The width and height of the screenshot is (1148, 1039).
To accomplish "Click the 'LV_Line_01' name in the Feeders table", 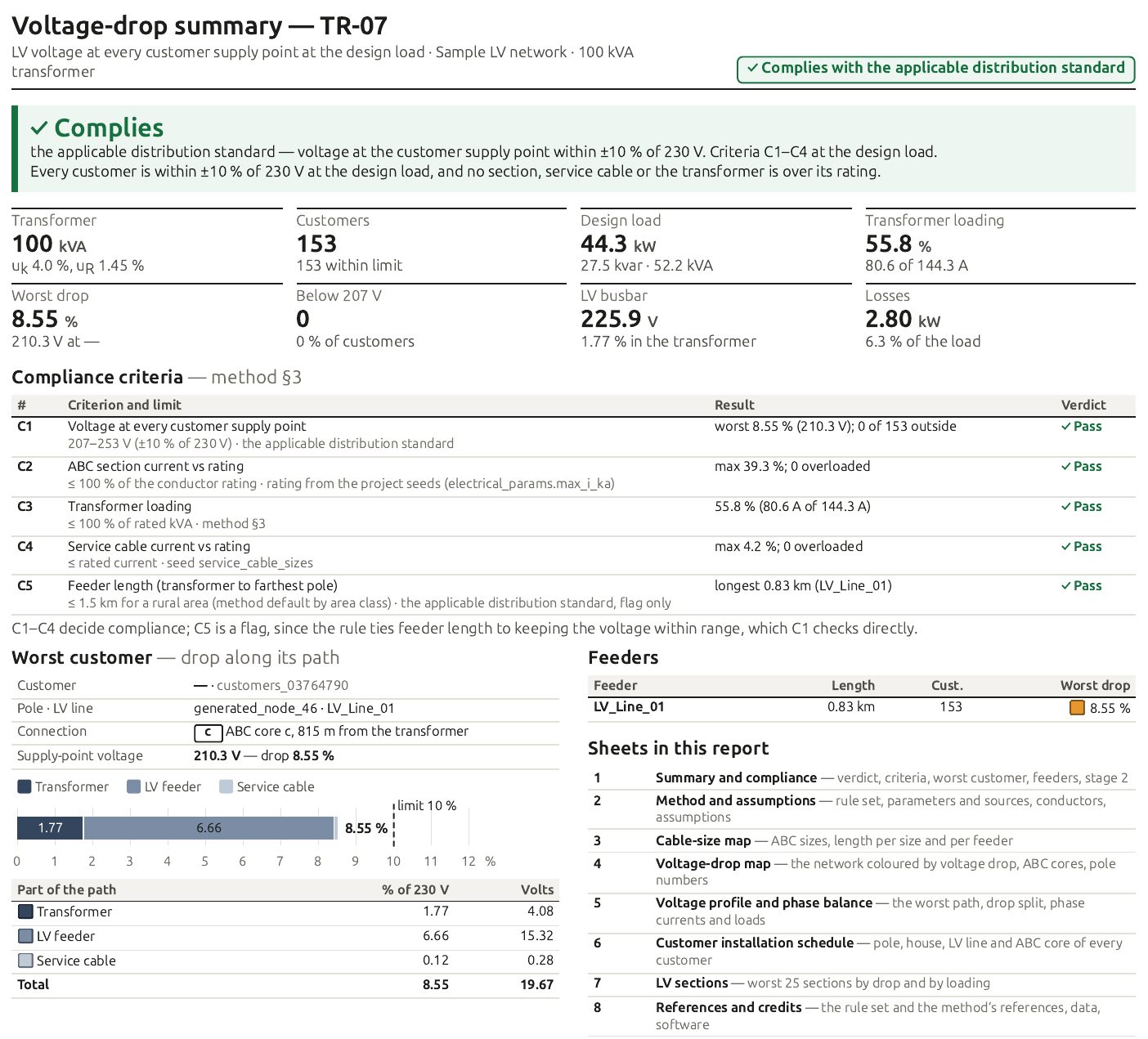I will coord(629,707).
